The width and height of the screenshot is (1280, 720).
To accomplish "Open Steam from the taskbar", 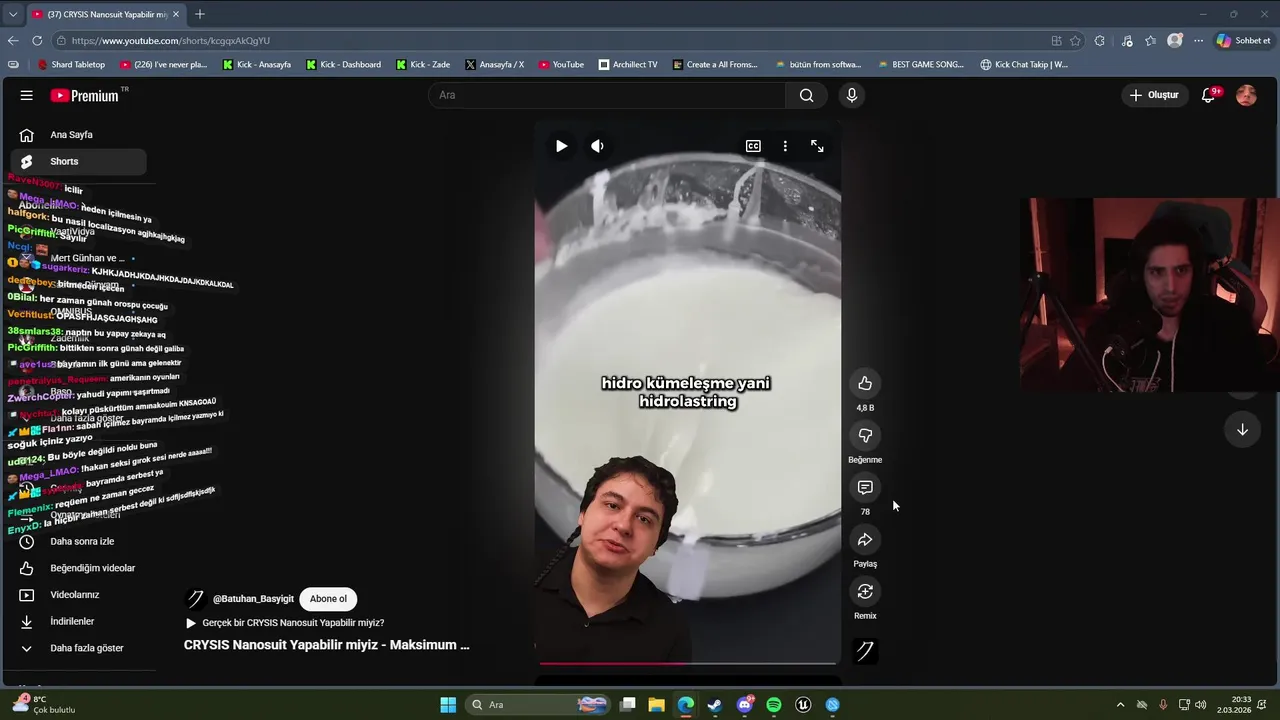I will [x=715, y=705].
